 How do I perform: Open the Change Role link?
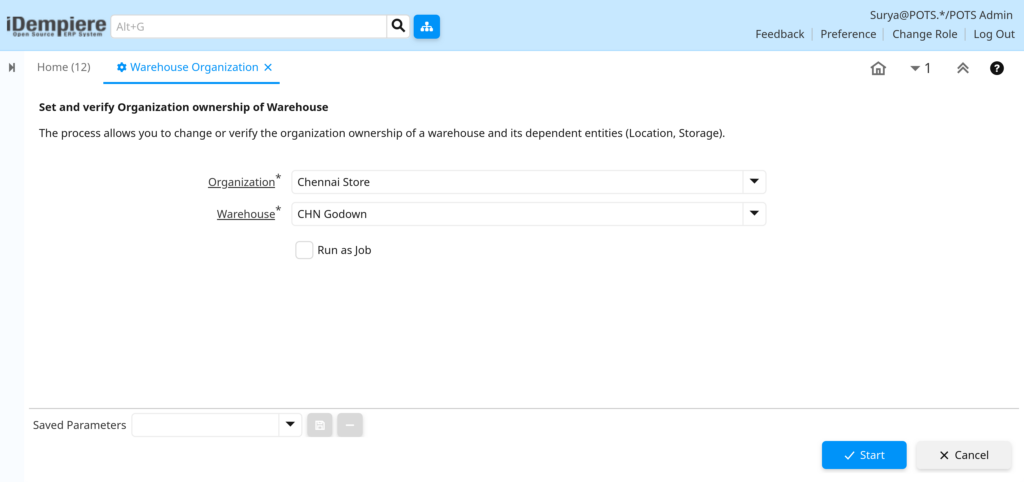coord(925,34)
